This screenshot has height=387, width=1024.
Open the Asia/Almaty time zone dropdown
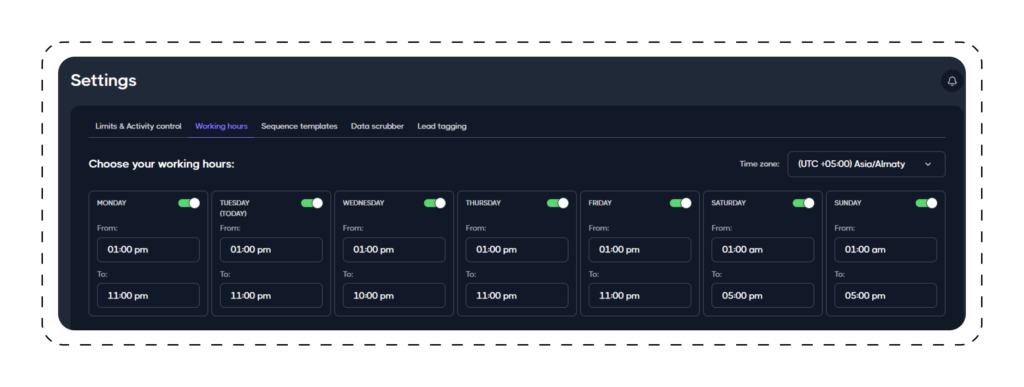click(x=866, y=164)
